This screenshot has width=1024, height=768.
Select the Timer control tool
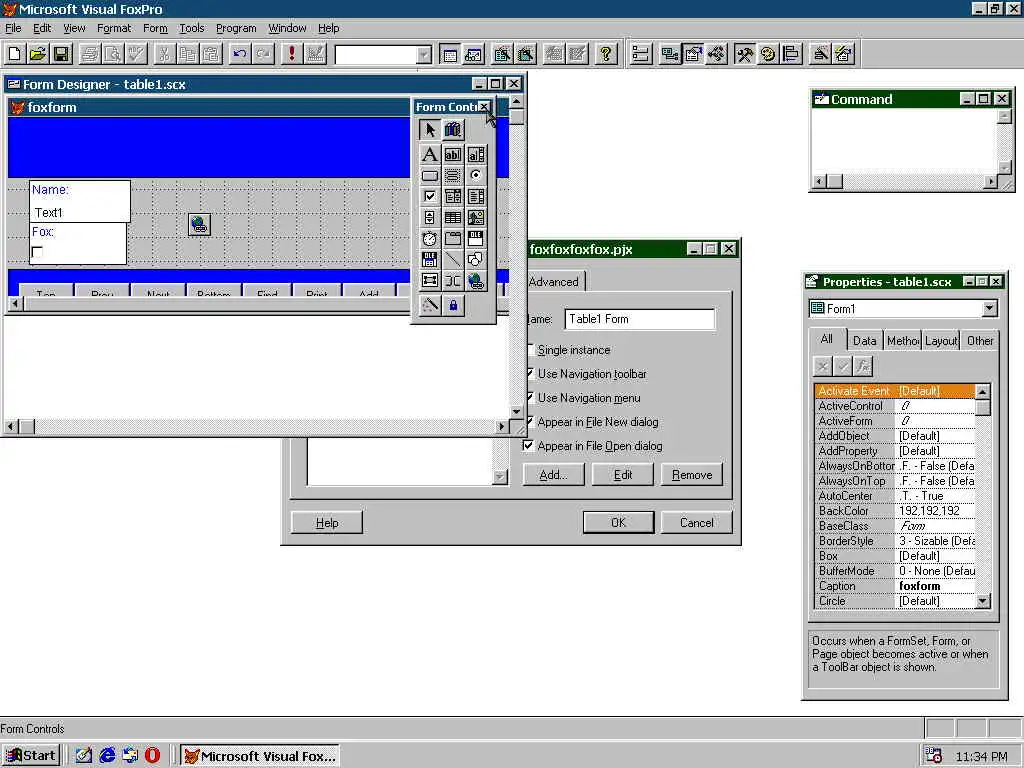pos(429,238)
